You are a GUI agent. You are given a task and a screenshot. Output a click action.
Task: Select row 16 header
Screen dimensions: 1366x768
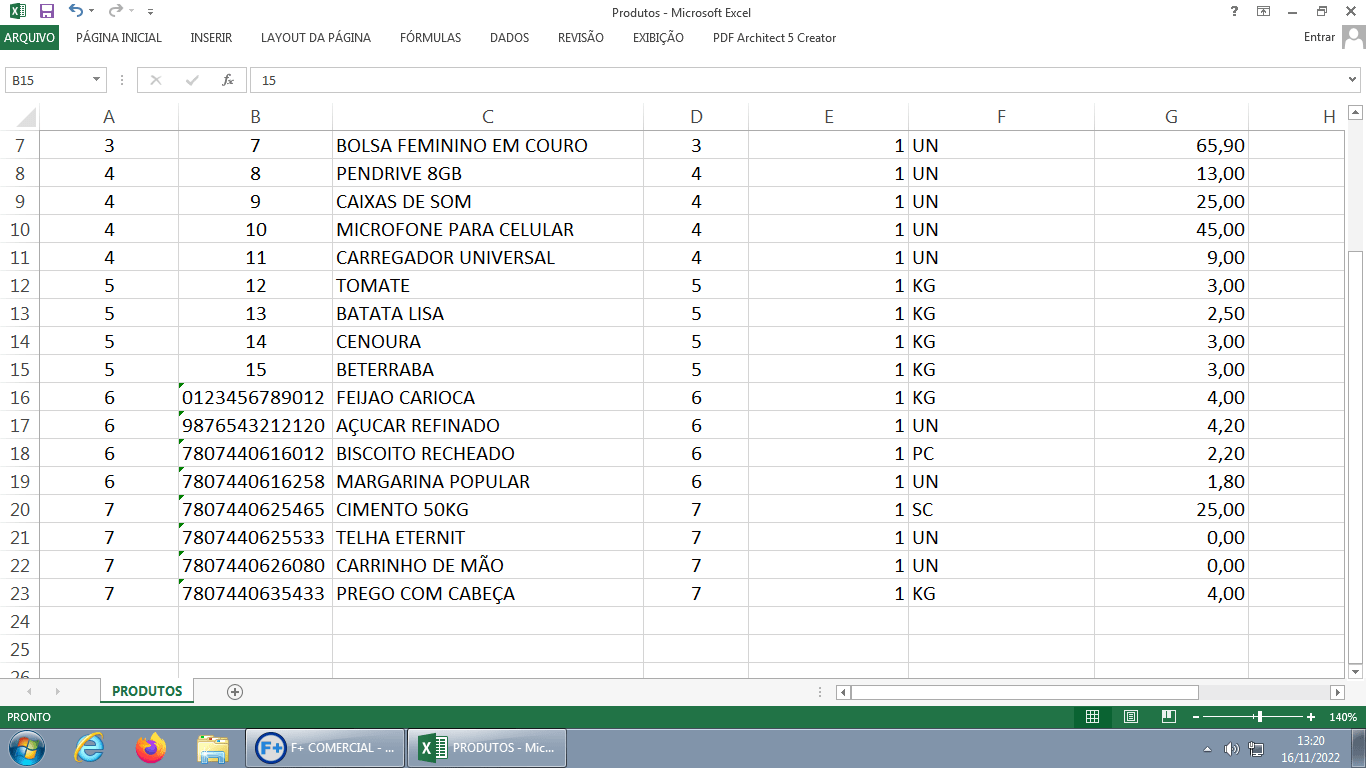pos(19,397)
